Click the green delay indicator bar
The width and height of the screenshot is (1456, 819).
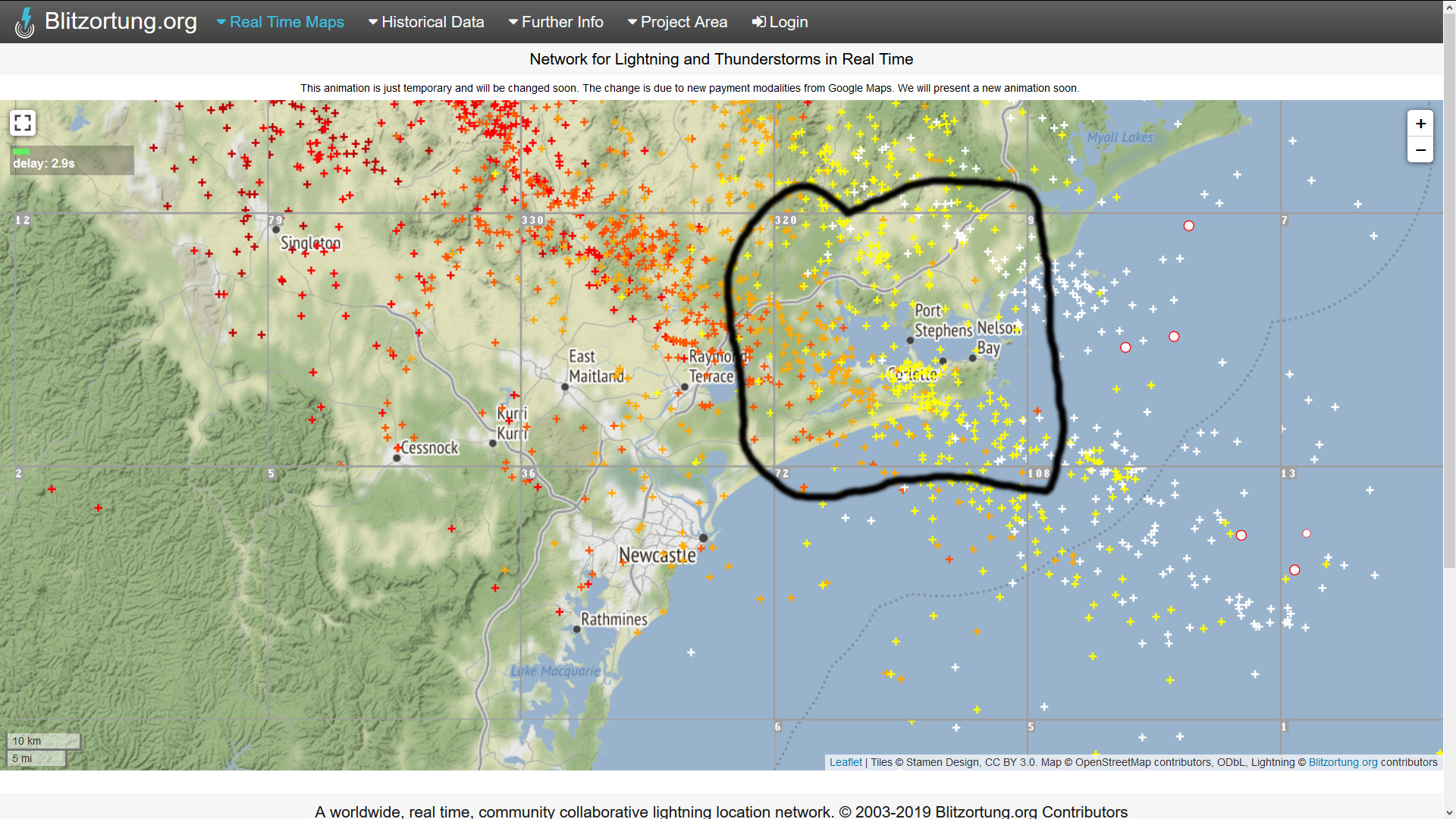(x=21, y=152)
